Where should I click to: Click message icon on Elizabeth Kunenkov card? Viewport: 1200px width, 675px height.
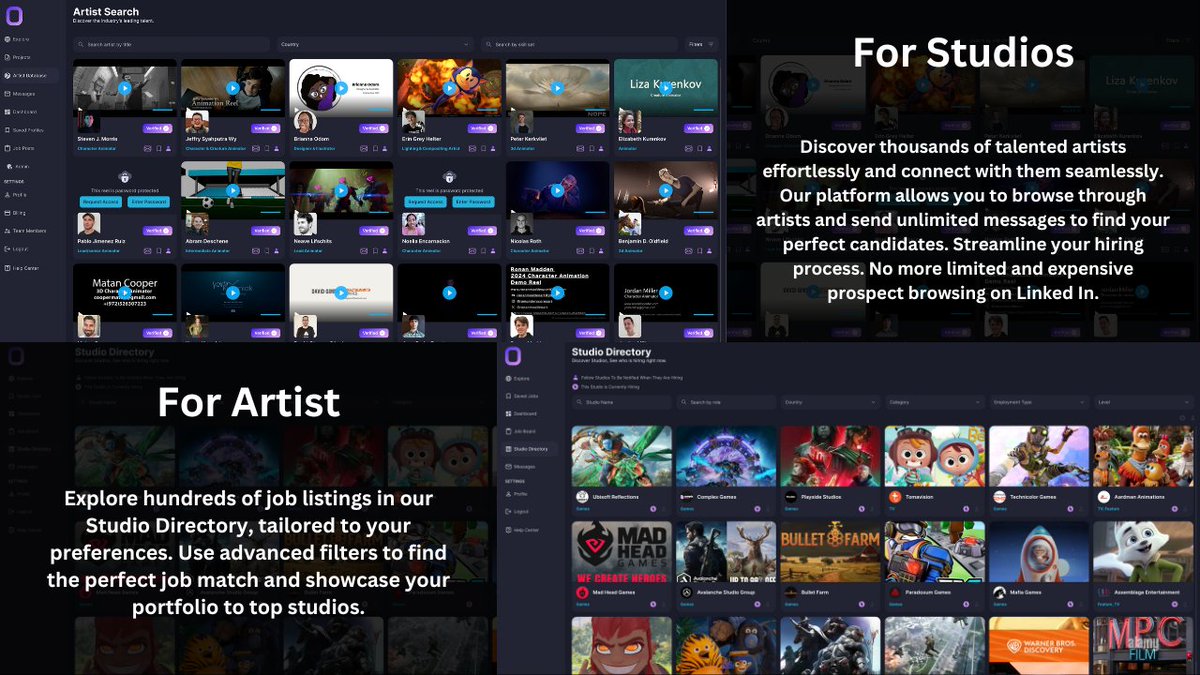point(687,148)
